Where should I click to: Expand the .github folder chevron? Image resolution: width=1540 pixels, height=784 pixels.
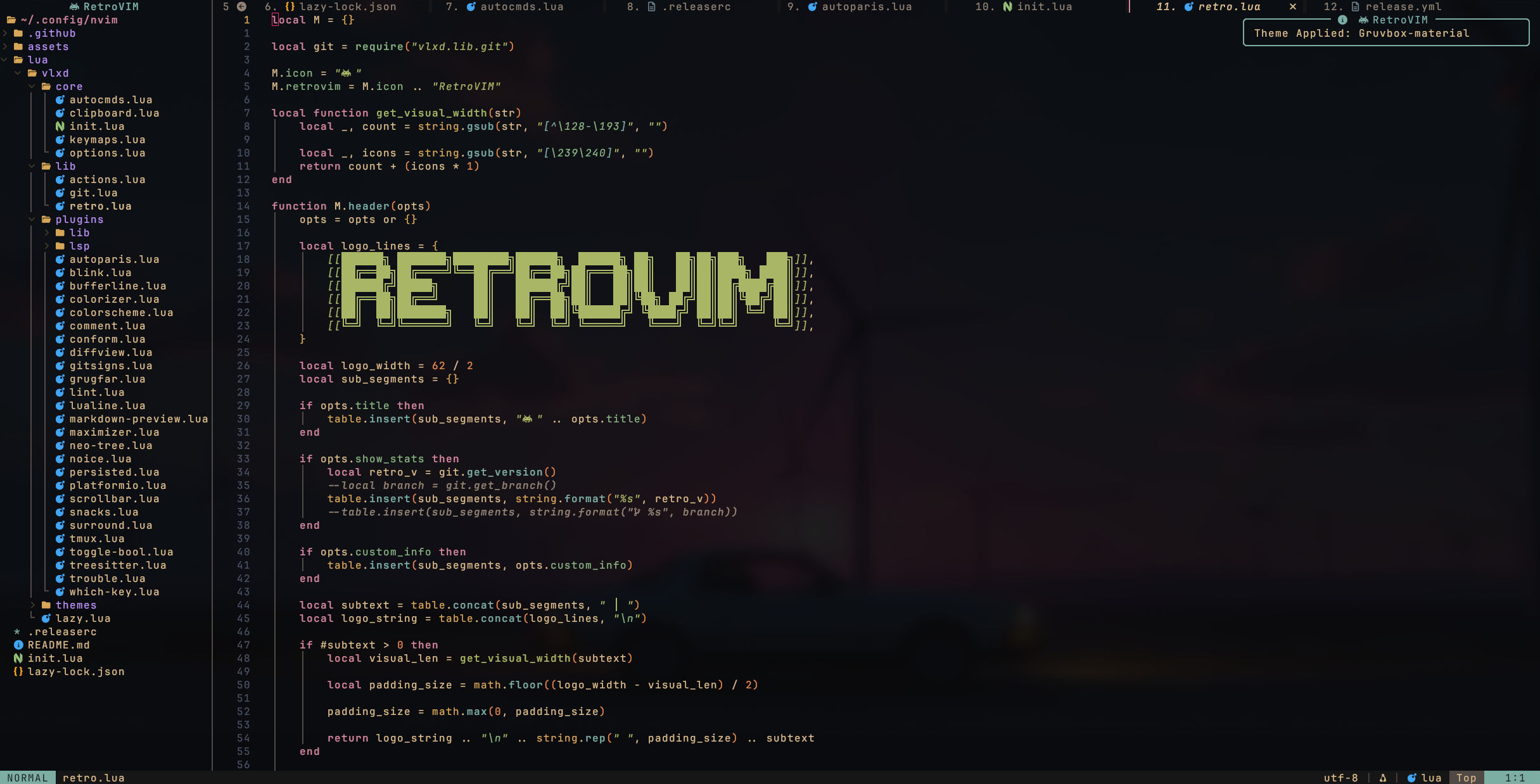point(5,33)
